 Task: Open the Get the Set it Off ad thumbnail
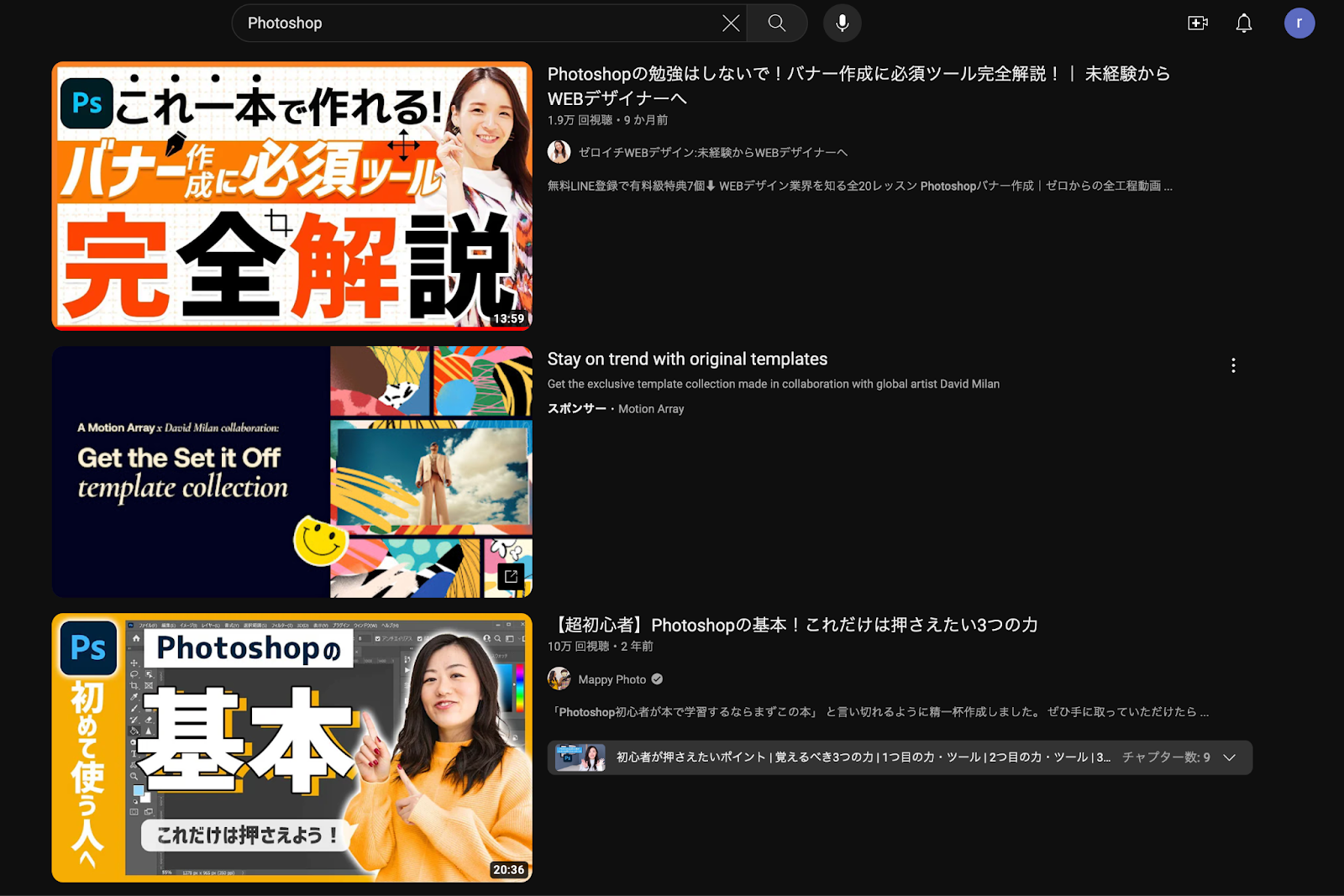(x=291, y=472)
